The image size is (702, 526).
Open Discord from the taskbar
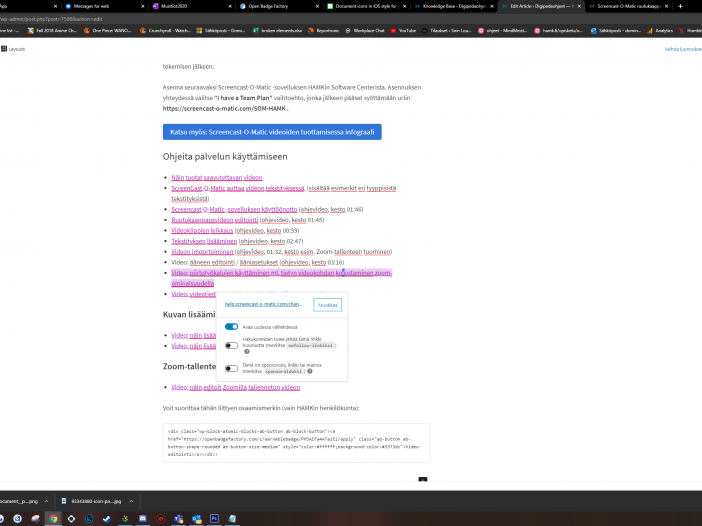[143, 518]
